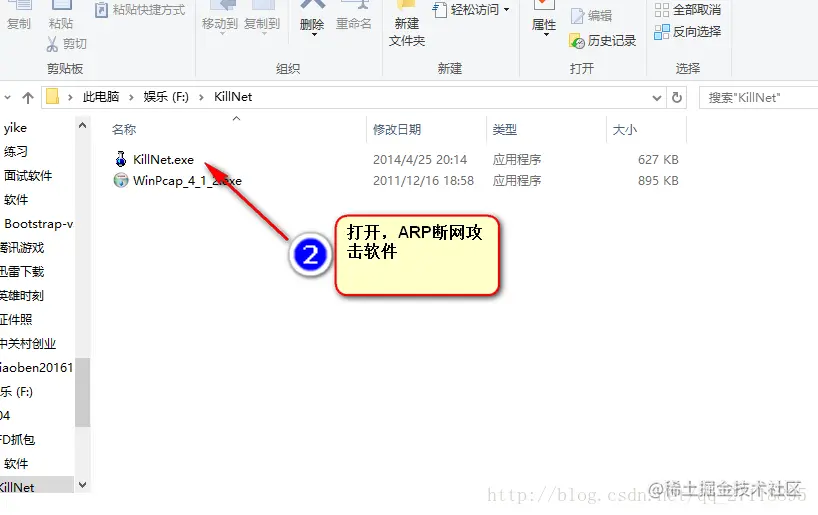Select 中关村创业 in the navigation pane
Viewport: 818px width, 515px height.
click(x=28, y=344)
